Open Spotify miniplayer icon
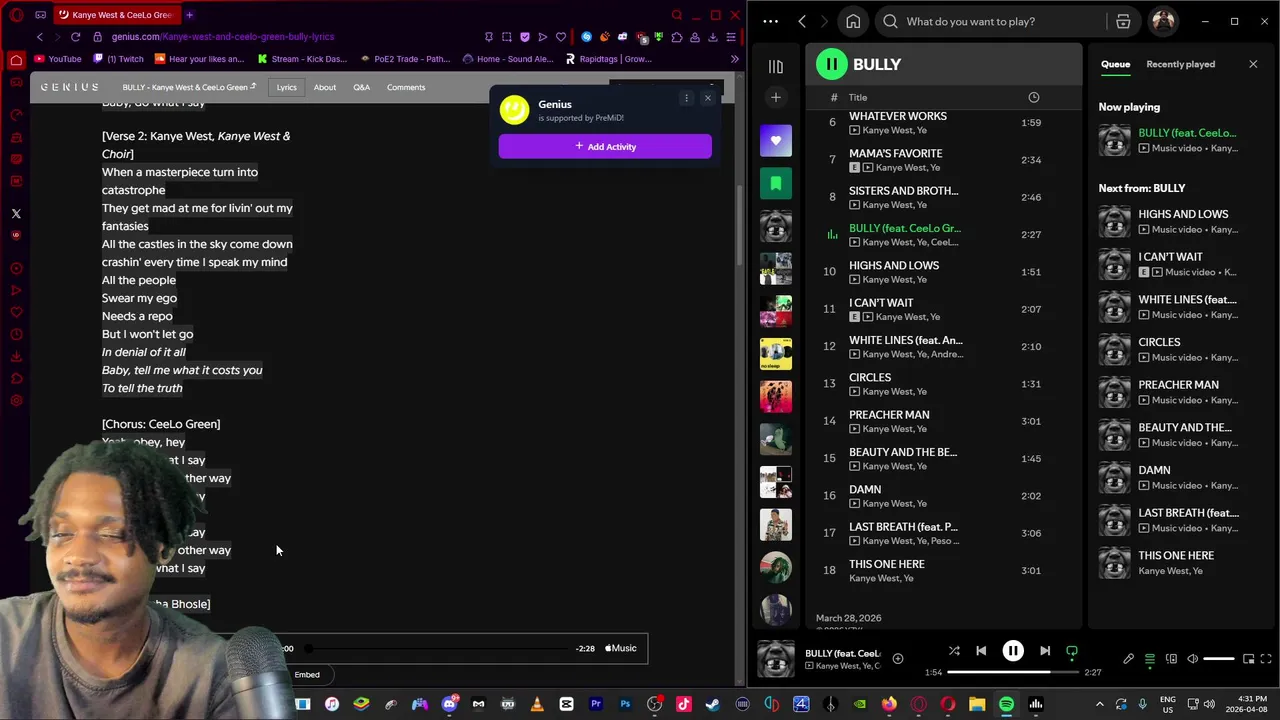Viewport: 1280px width, 720px height. point(1248,659)
